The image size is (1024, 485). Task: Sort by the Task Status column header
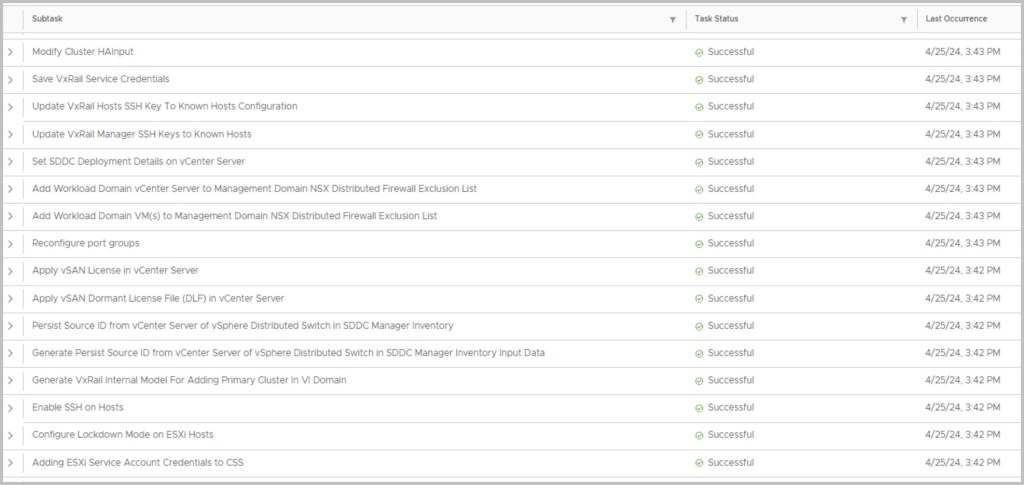point(716,19)
